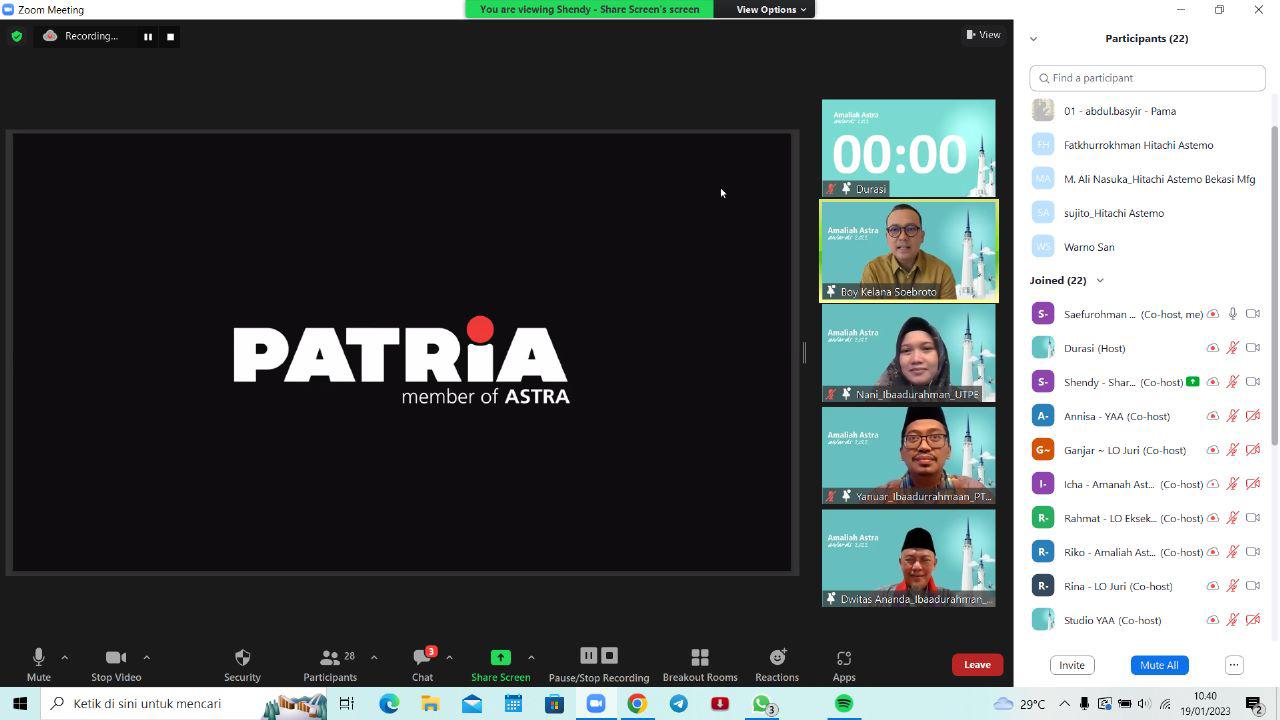Click the Mute All button
The width and height of the screenshot is (1280, 720).
(1158, 664)
